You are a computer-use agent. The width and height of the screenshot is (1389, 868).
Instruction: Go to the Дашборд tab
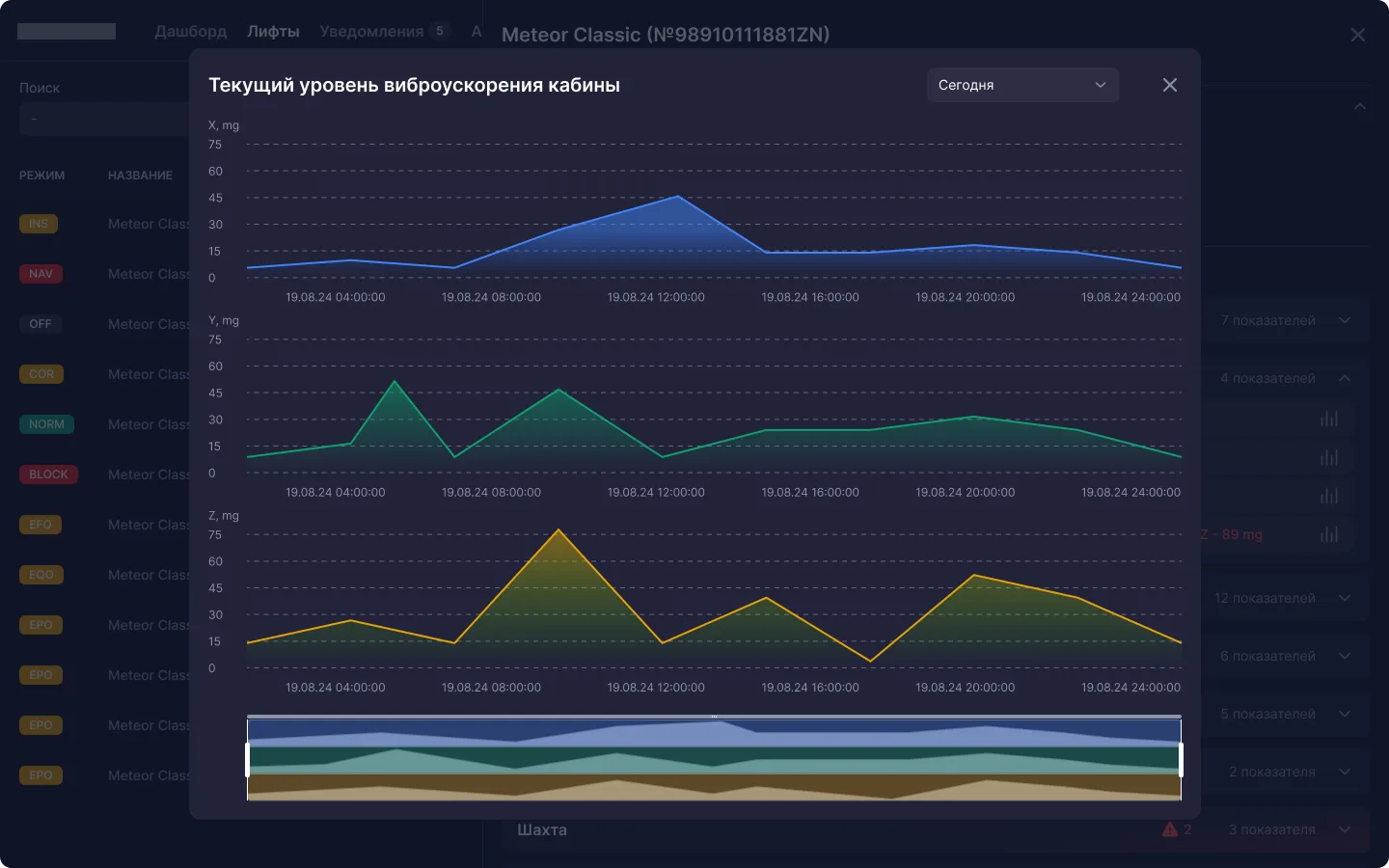pos(191,31)
